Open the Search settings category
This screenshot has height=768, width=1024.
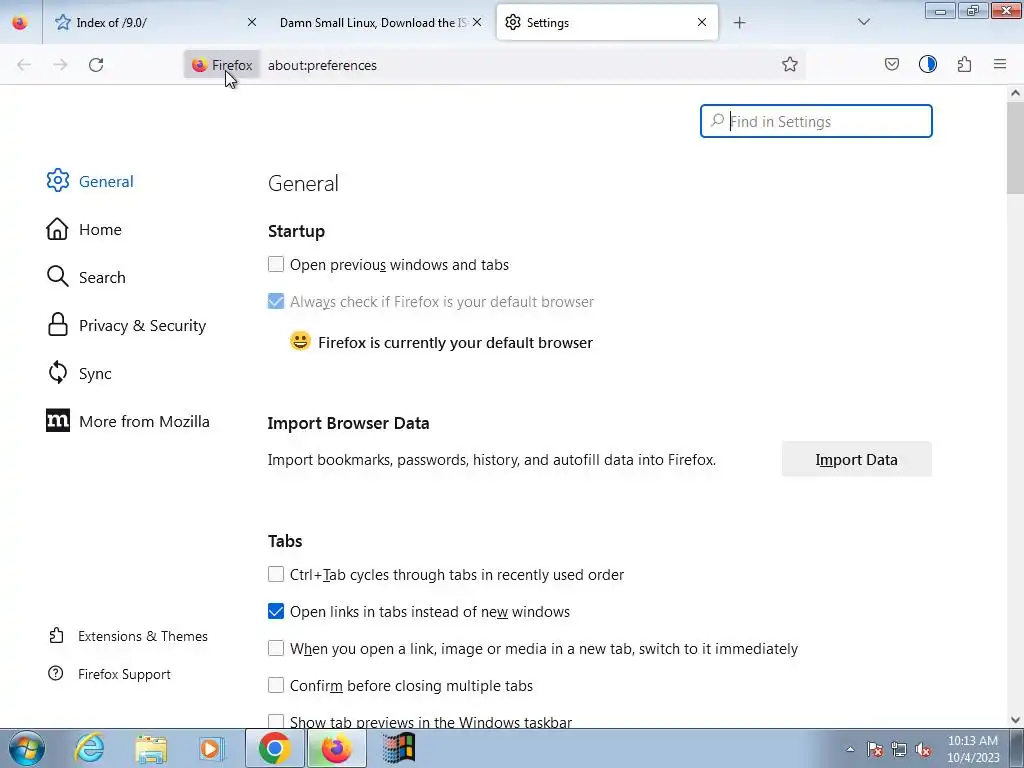(x=86, y=277)
